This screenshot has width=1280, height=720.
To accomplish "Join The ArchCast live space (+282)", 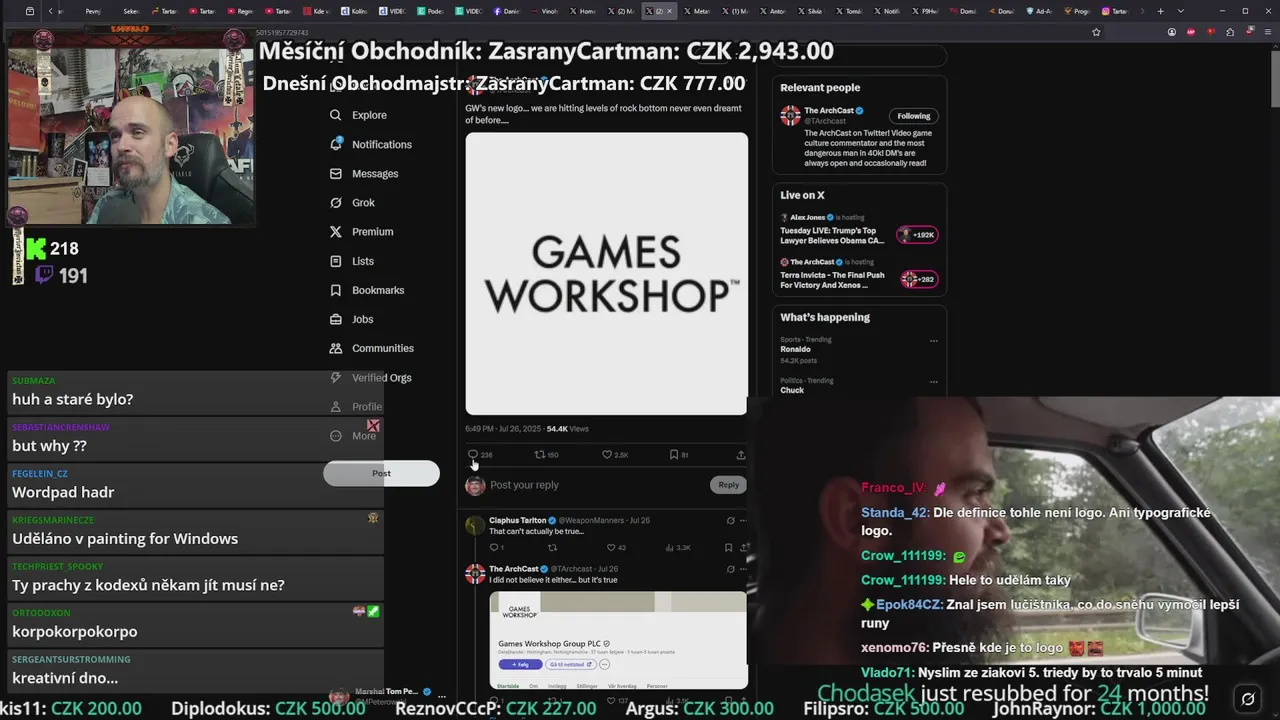I will (919, 279).
